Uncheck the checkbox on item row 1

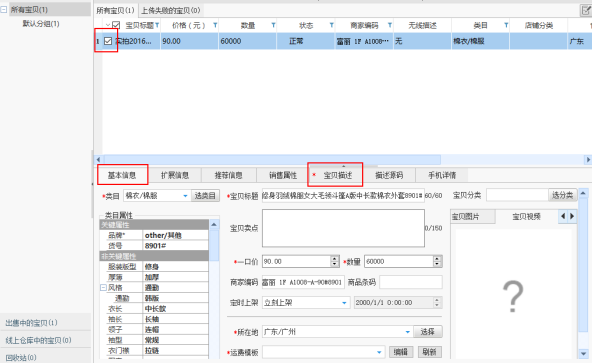tap(108, 41)
